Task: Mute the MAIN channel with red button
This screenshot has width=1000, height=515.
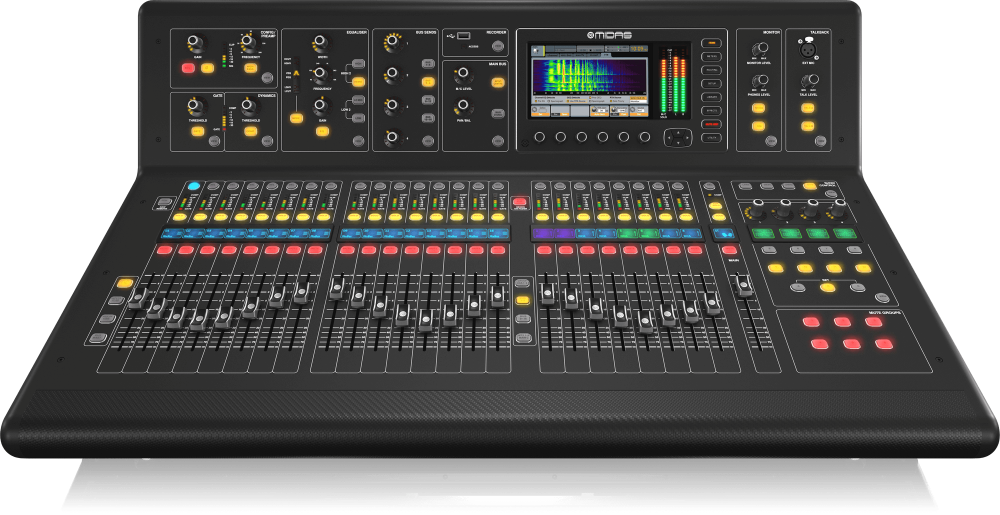Action: click(728, 250)
